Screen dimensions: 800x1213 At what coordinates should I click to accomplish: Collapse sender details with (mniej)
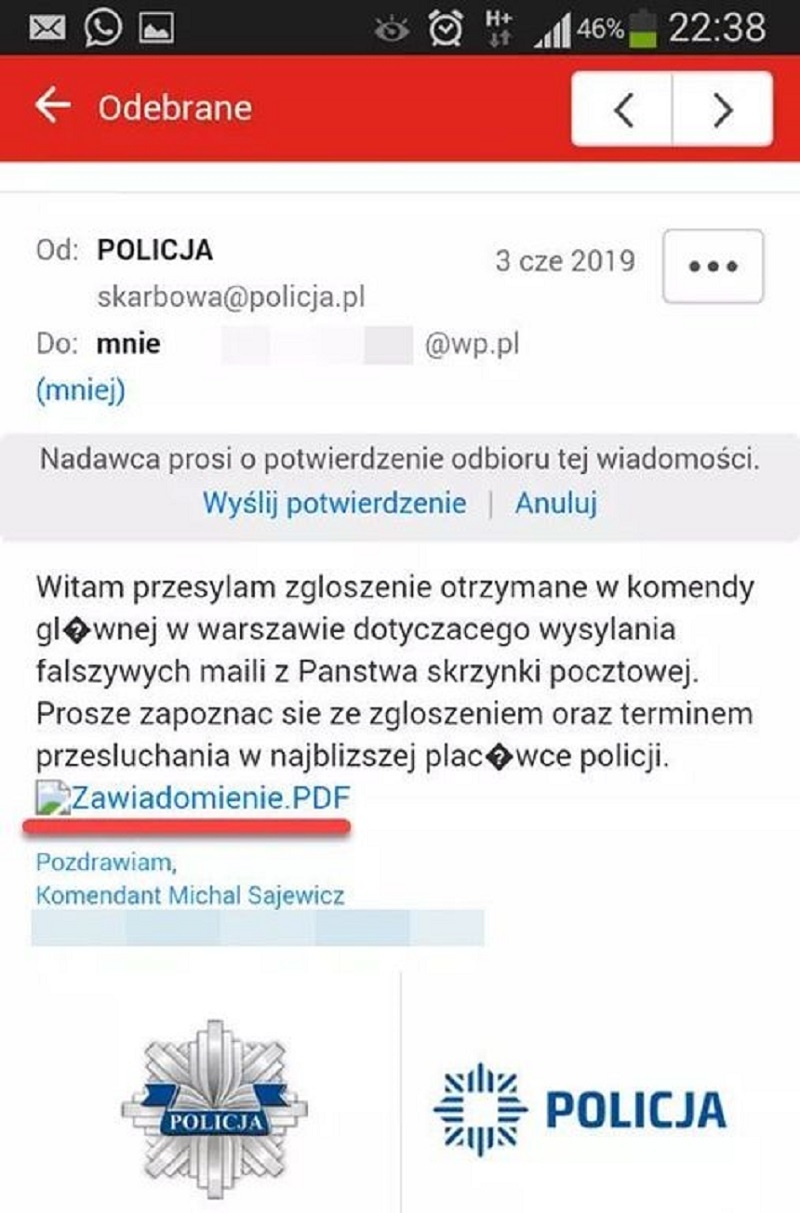81,389
